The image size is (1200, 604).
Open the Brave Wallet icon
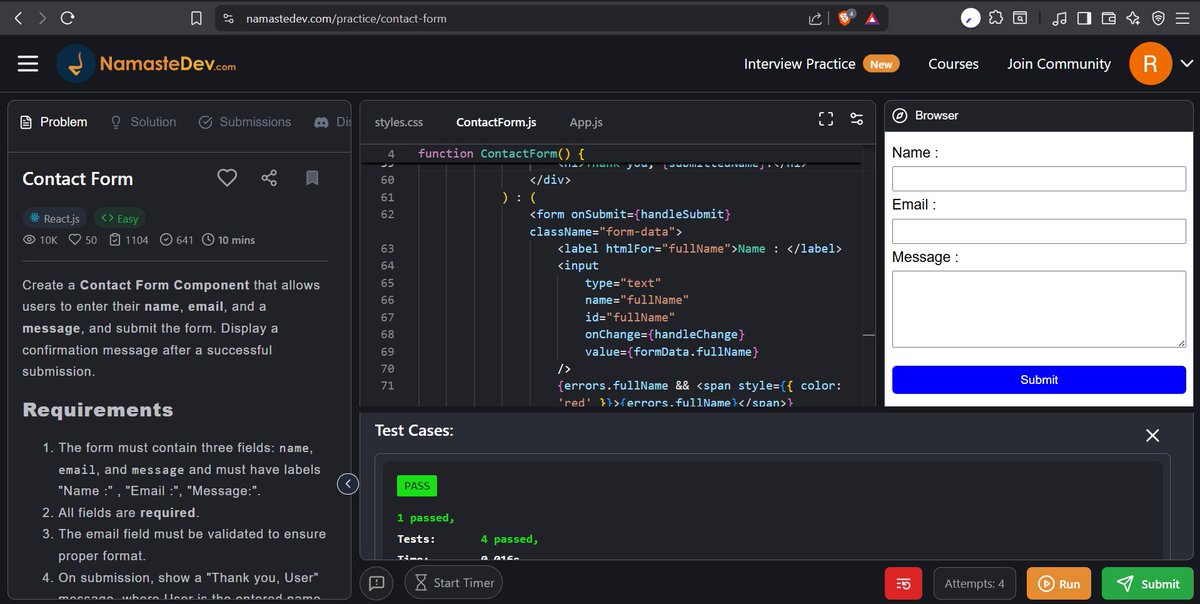(x=1108, y=18)
